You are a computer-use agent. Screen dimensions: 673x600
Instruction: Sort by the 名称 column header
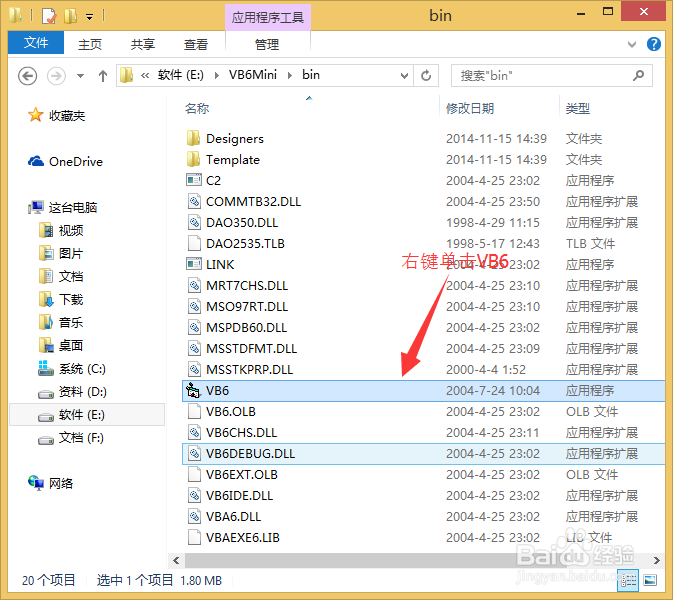[197, 109]
